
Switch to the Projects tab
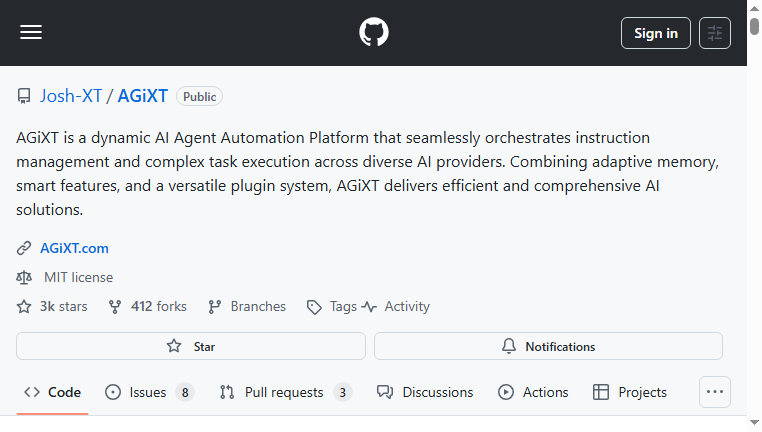[x=630, y=392]
